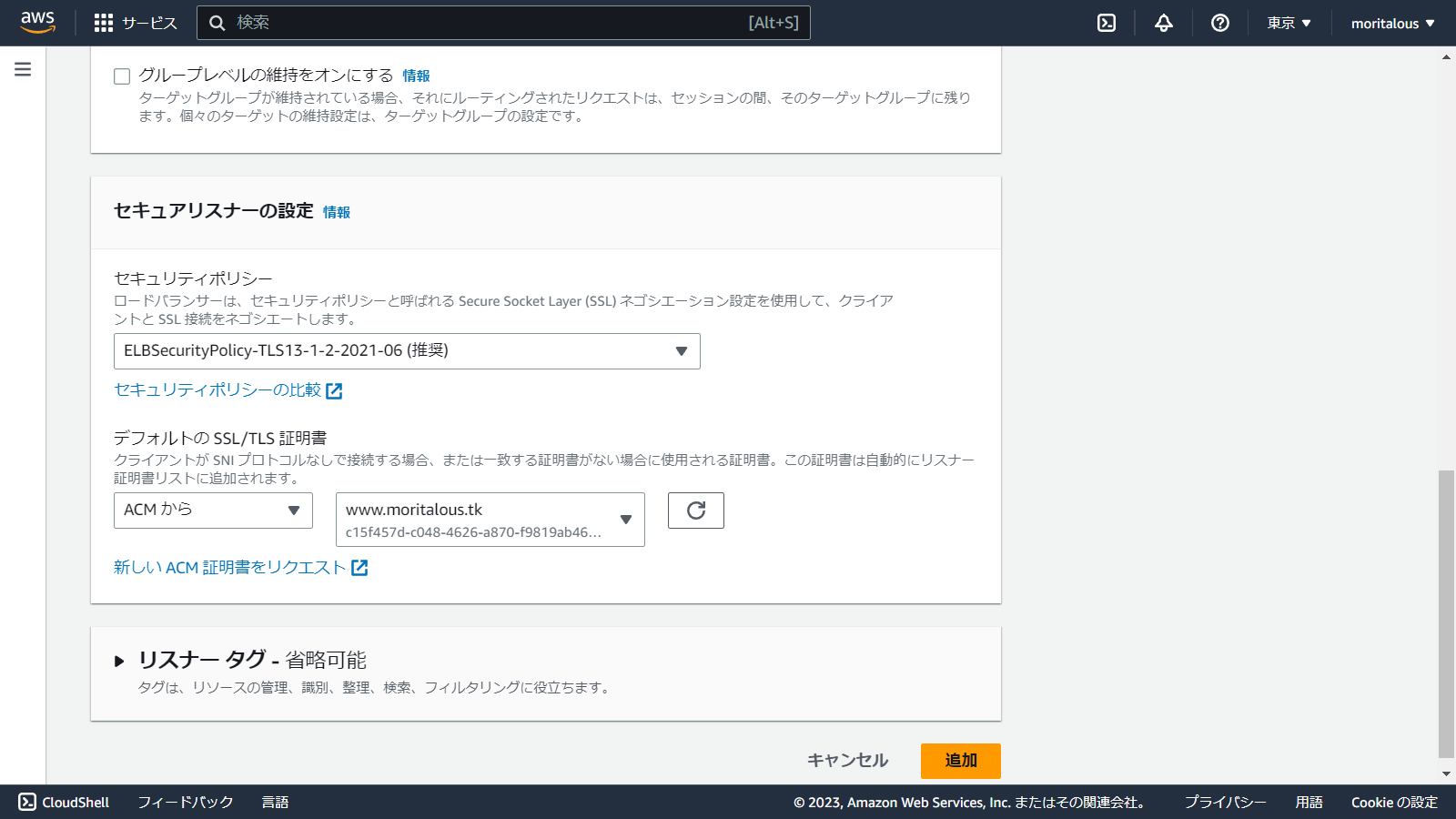Open the ACM から certificate source dropdown
The width and height of the screenshot is (1456, 819).
(x=212, y=511)
